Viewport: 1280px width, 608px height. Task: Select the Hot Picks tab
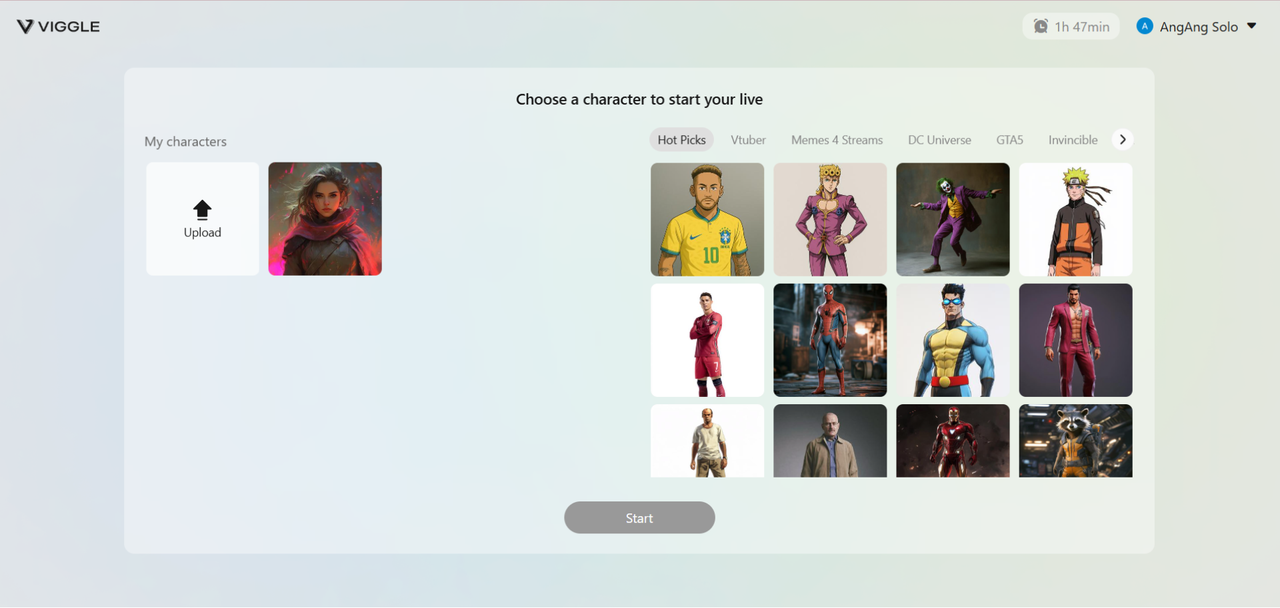(682, 140)
